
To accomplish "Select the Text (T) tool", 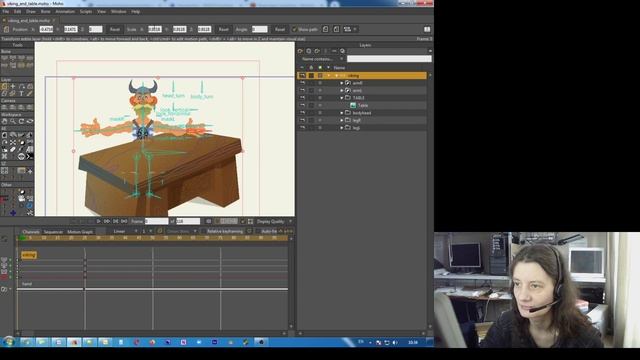I will (x=22, y=93).
